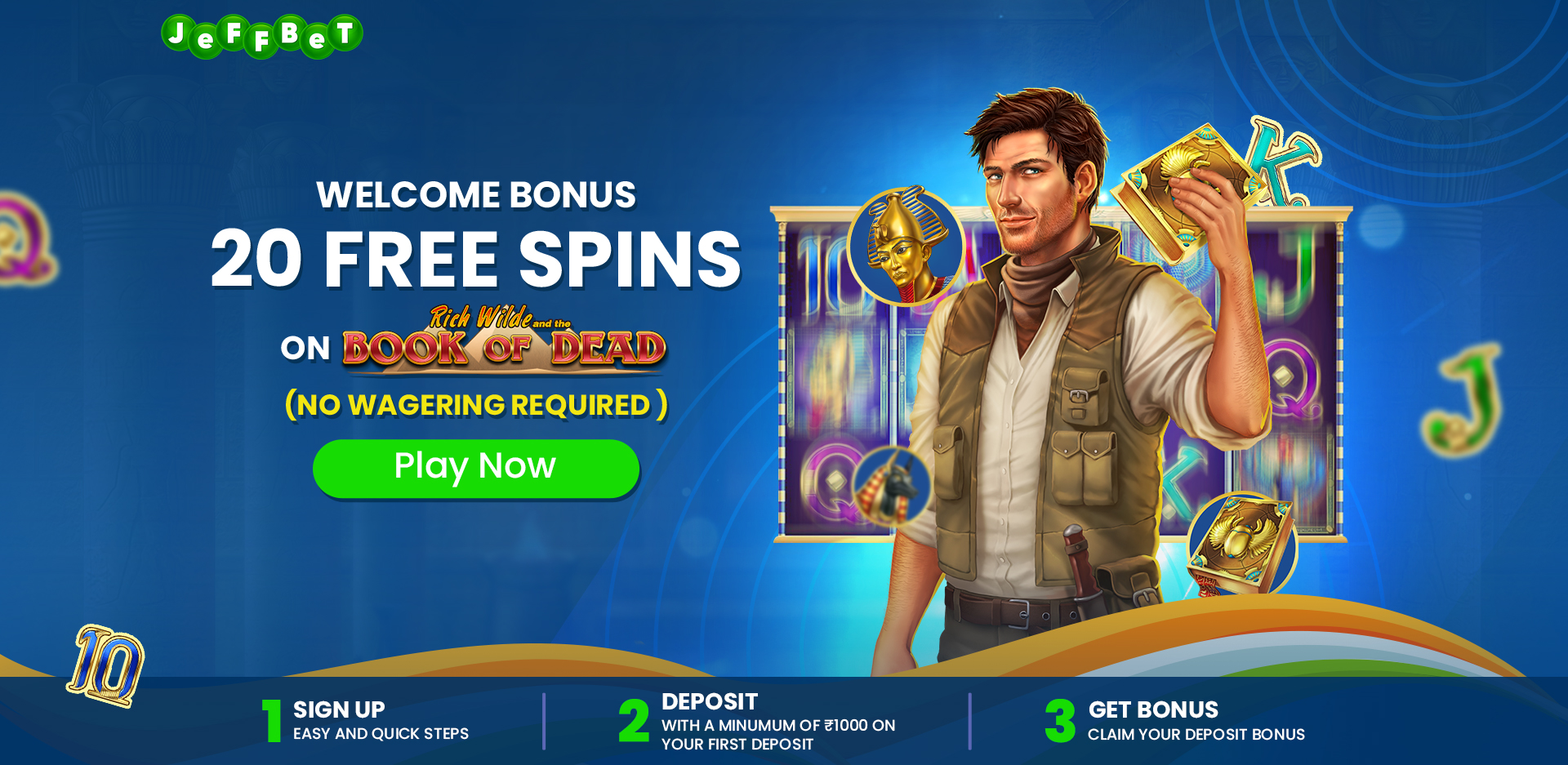Click the golden scarab book circle icon

tap(1242, 545)
